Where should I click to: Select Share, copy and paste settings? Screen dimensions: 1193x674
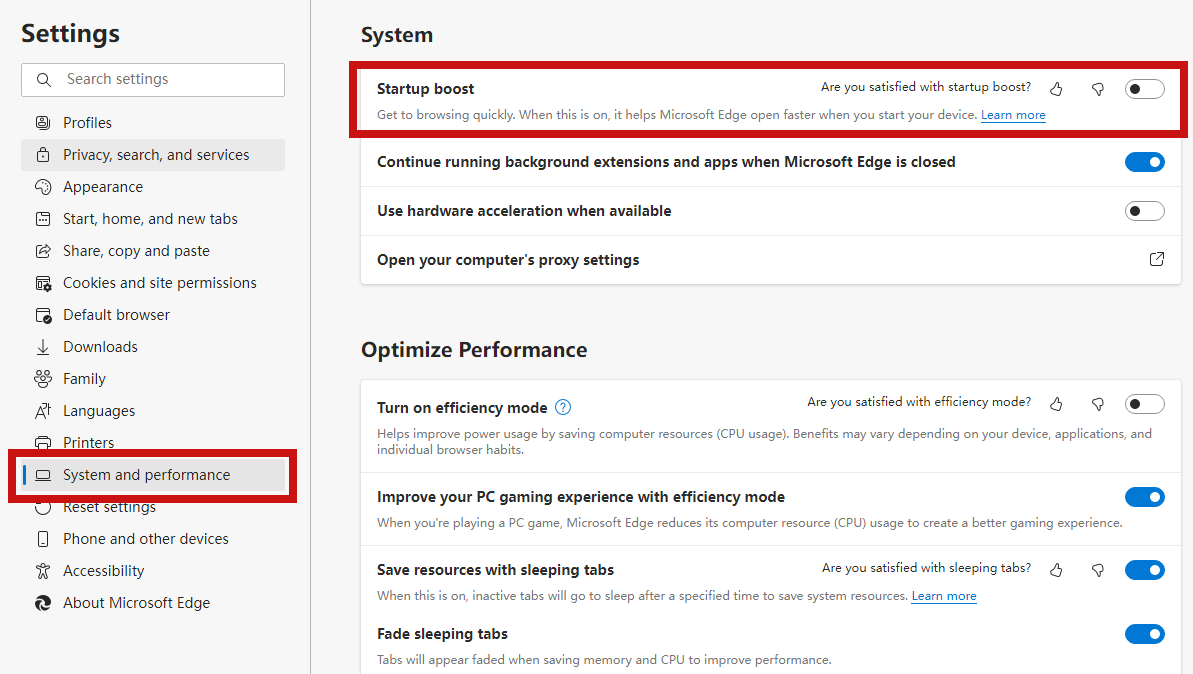[153, 250]
